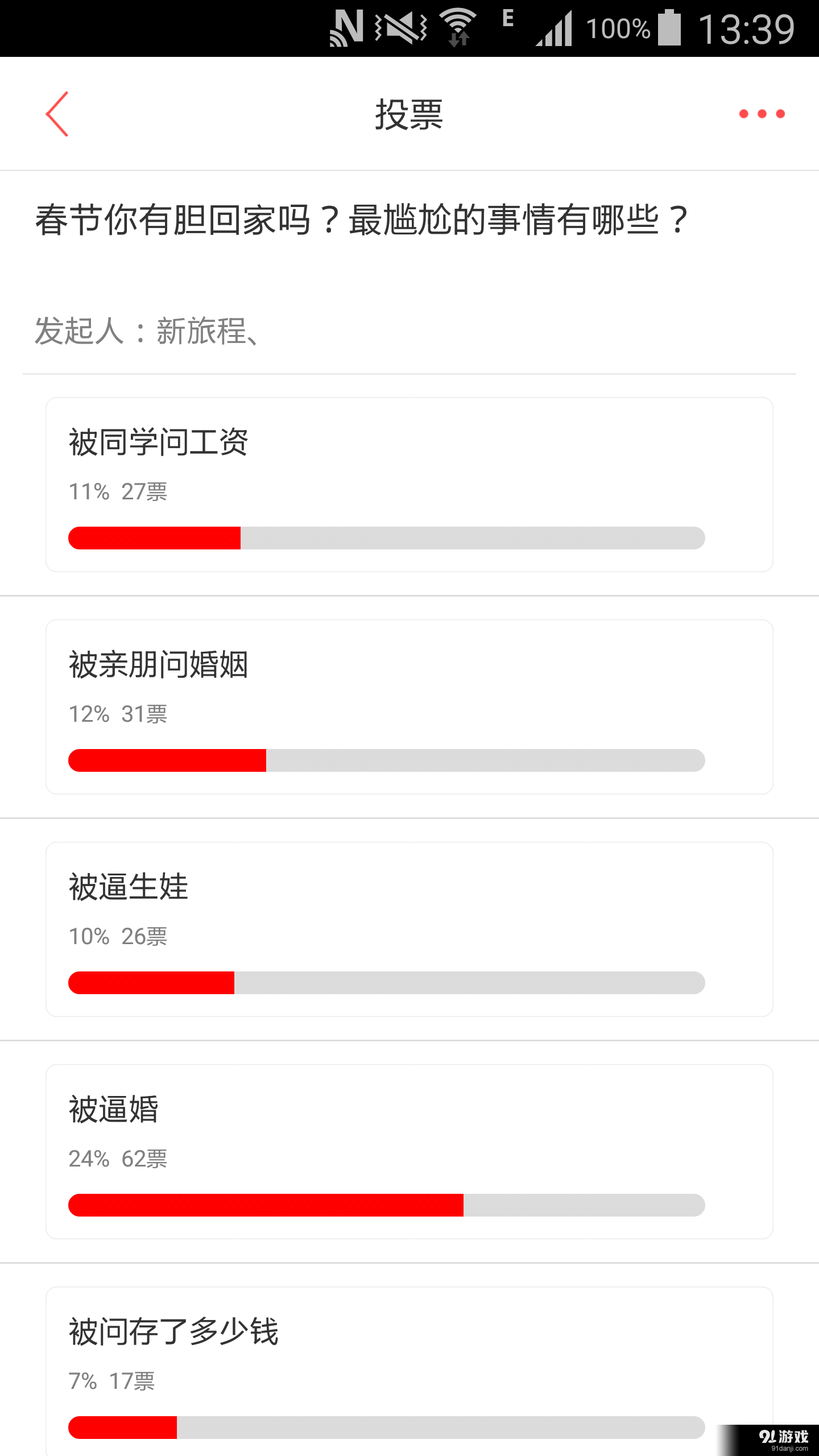Tap the cellular signal strength icon

tap(553, 28)
